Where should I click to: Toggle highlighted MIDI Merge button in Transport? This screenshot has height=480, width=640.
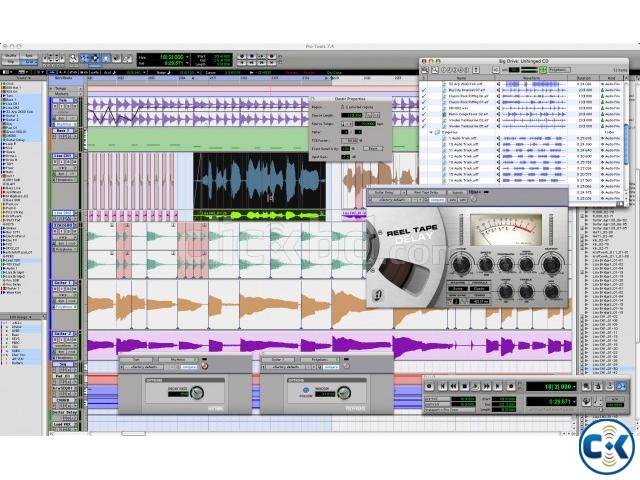621,386
